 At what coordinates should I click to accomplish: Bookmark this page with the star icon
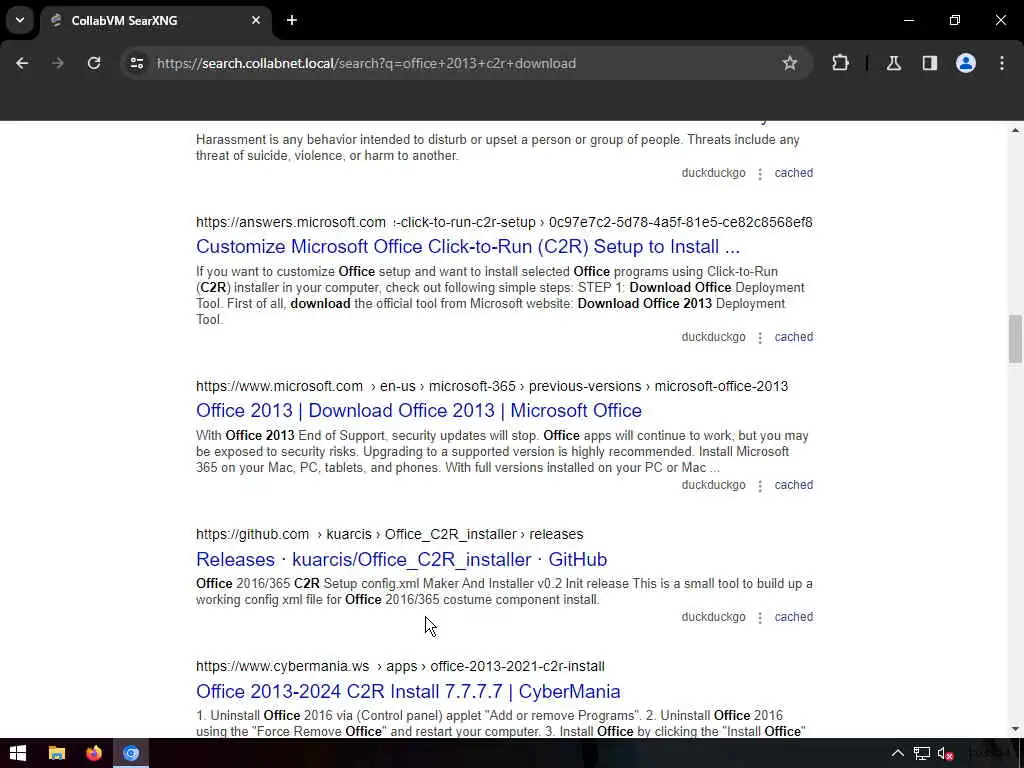click(790, 63)
